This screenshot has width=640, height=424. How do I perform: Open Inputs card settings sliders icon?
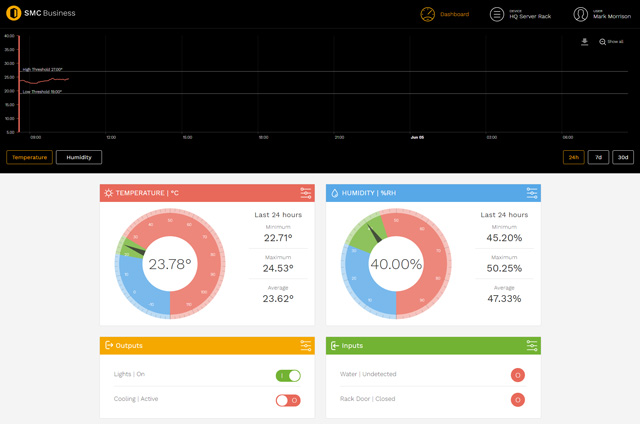point(532,346)
